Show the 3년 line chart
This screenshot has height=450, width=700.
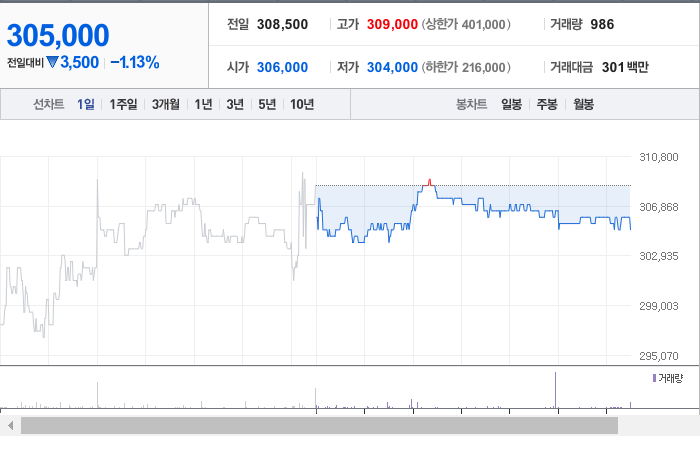(x=235, y=104)
